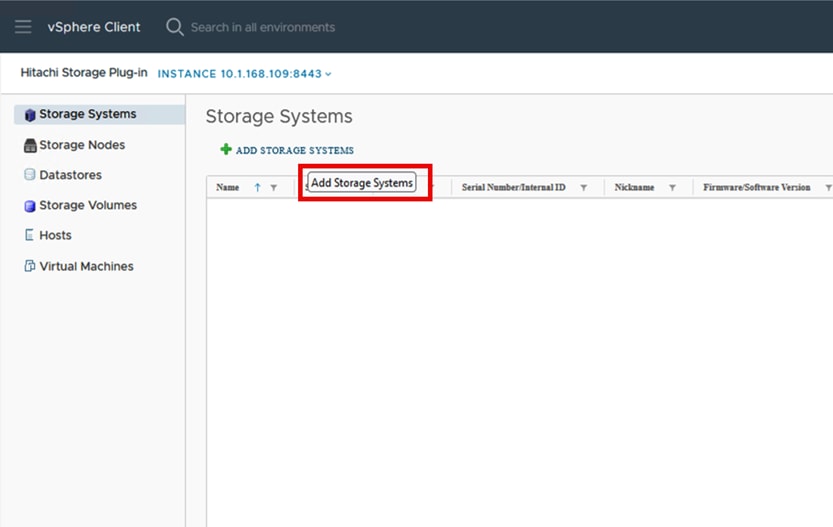This screenshot has height=527, width=833.
Task: Open the Firmware/Software Version column filter
Action: click(x=827, y=188)
